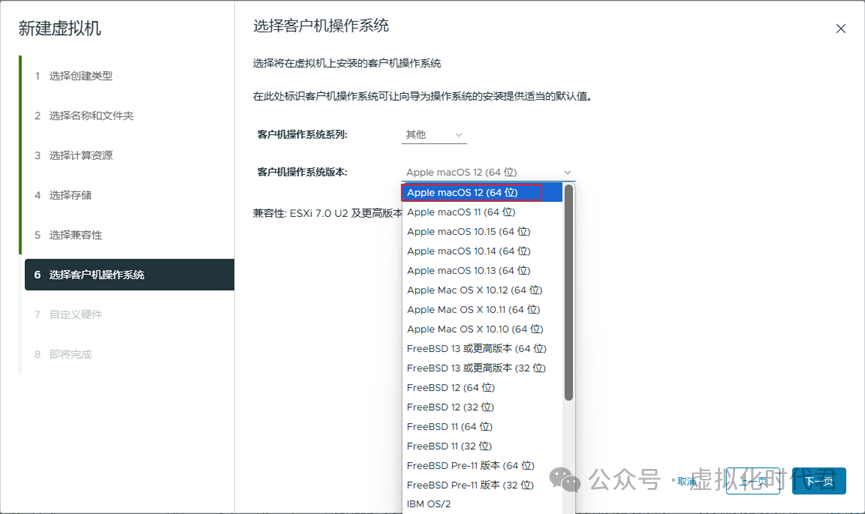Select Apple macOS 11 (64 位) option

pyautogui.click(x=482, y=212)
